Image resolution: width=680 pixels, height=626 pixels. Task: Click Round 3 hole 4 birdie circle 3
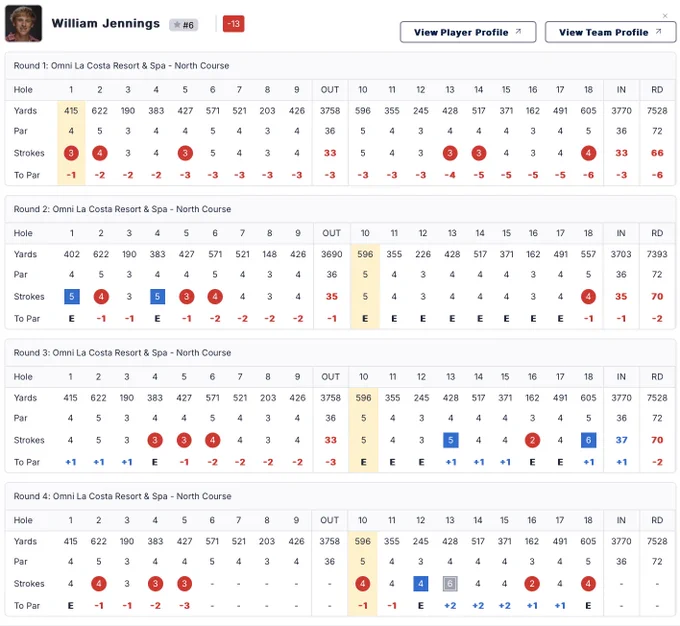[155, 440]
